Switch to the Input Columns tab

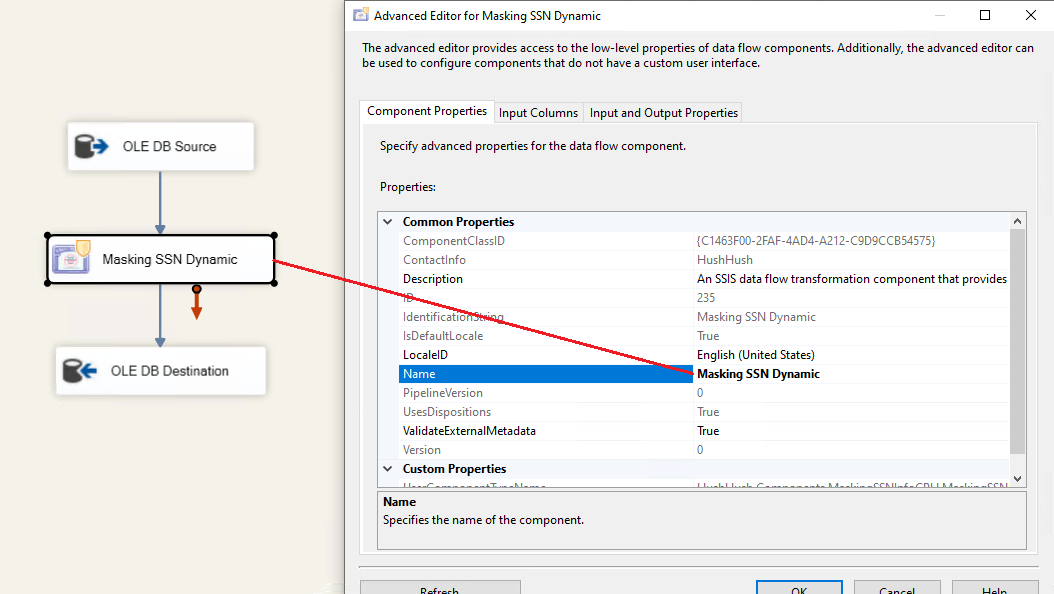pos(538,113)
